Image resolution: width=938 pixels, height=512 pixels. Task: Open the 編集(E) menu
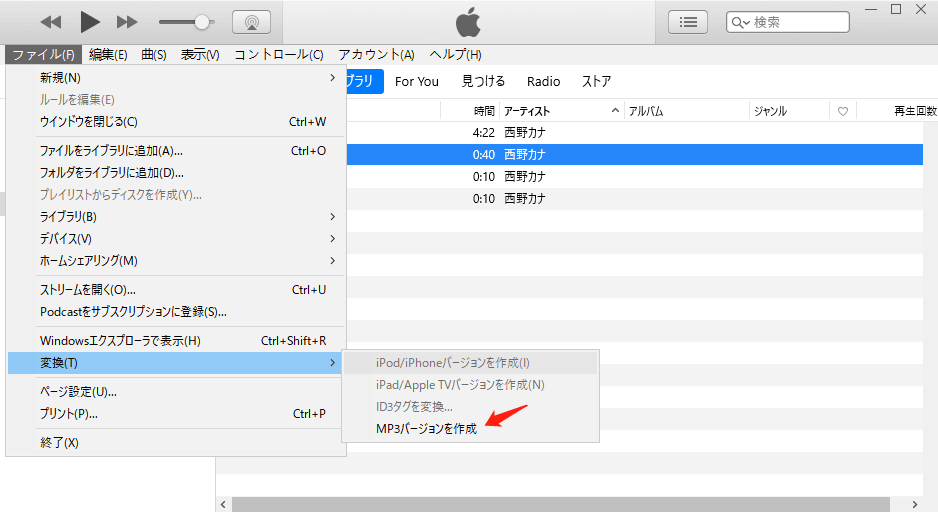[108, 54]
